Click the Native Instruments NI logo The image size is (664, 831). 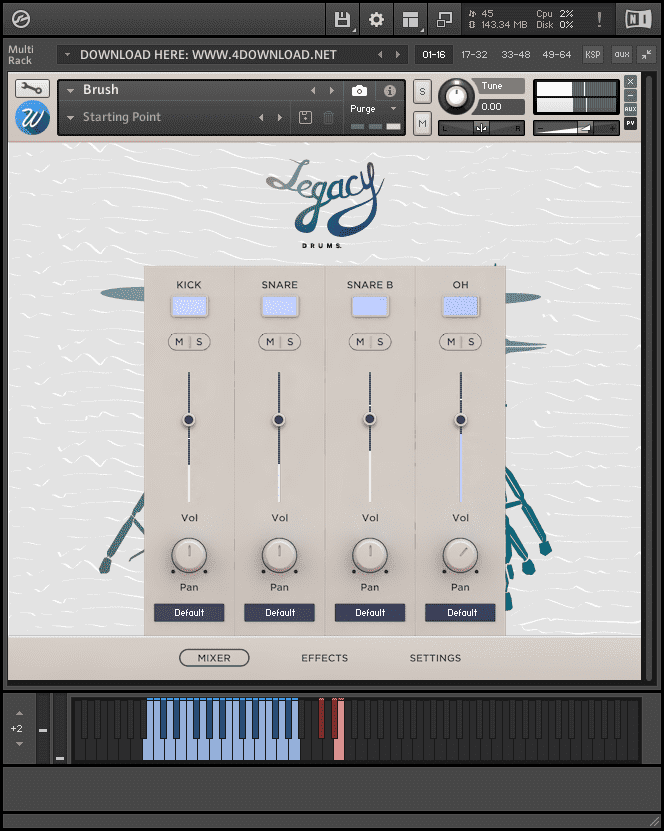click(638, 20)
